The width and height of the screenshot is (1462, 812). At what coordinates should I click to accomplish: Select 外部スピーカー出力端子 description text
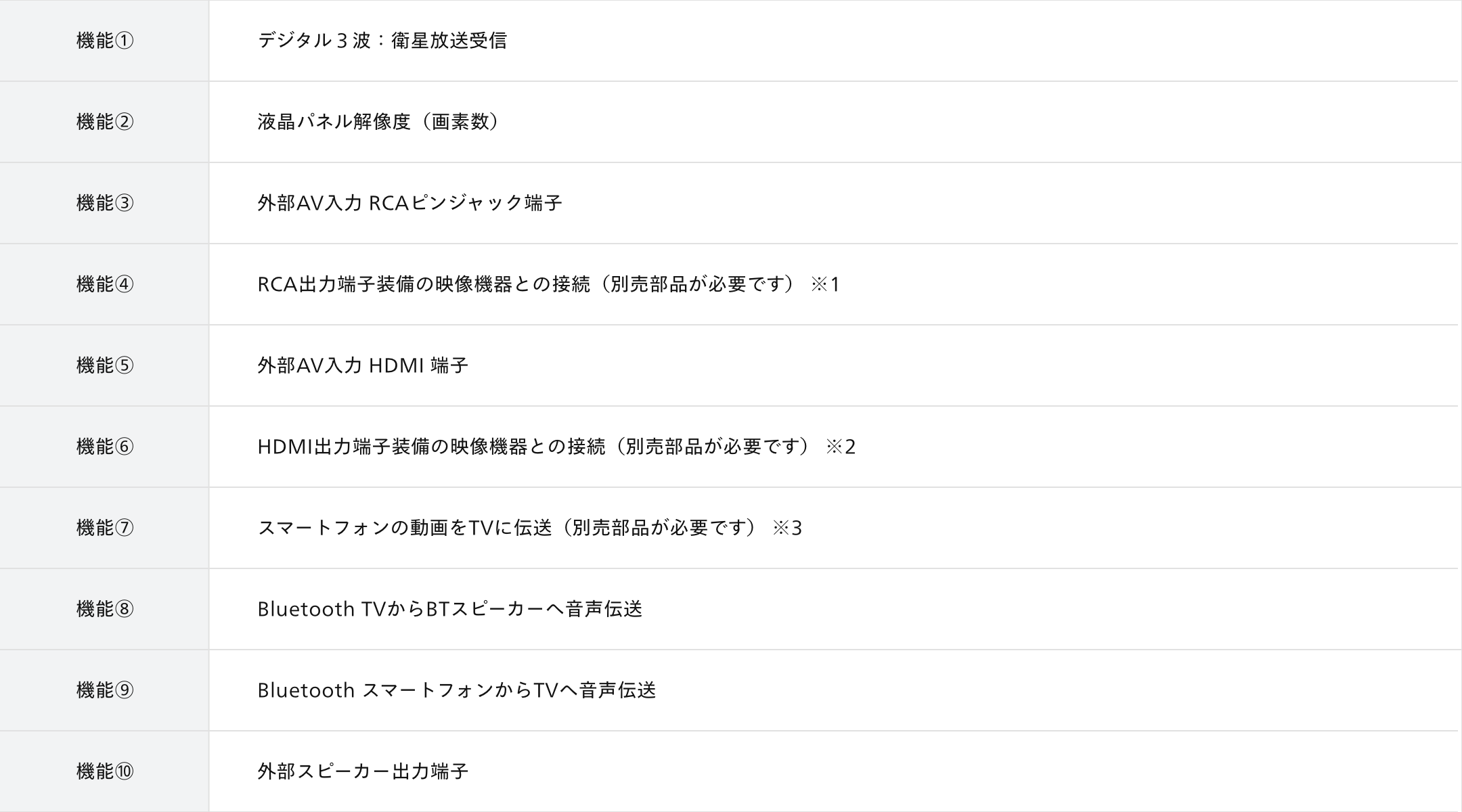[x=363, y=771]
